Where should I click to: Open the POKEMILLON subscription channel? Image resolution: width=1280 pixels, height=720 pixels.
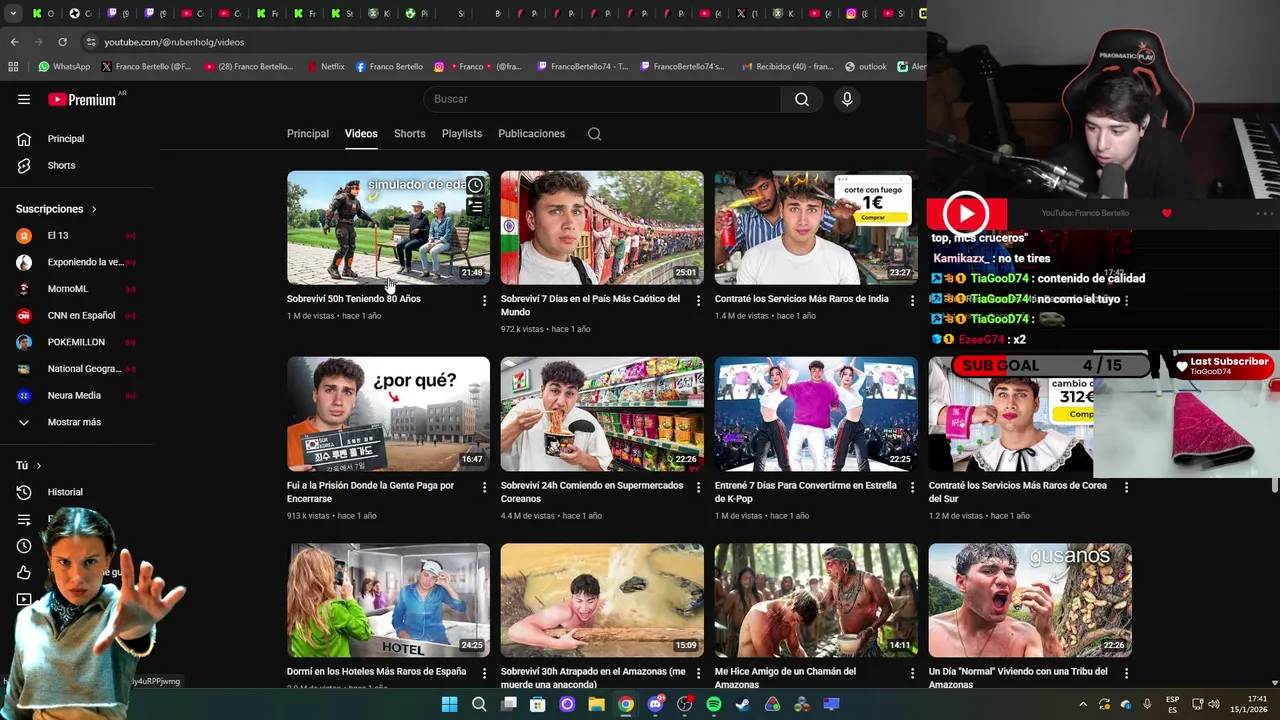tap(76, 342)
